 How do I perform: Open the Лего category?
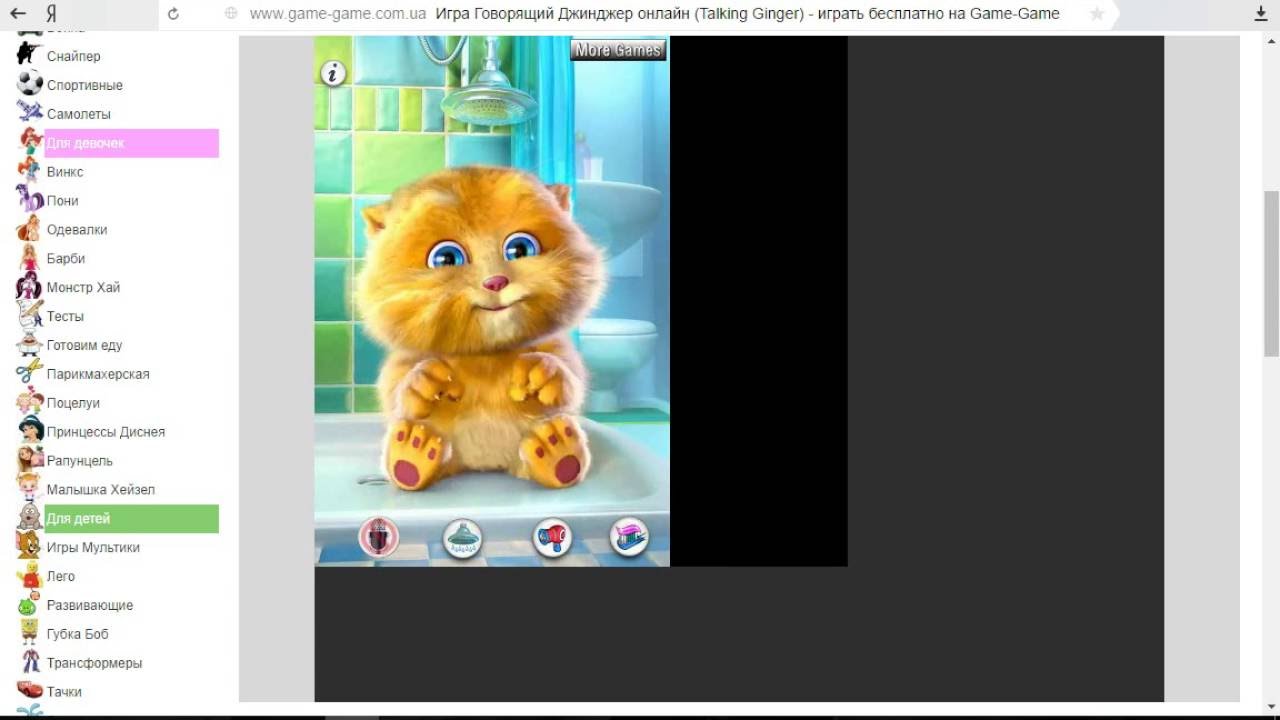point(61,576)
